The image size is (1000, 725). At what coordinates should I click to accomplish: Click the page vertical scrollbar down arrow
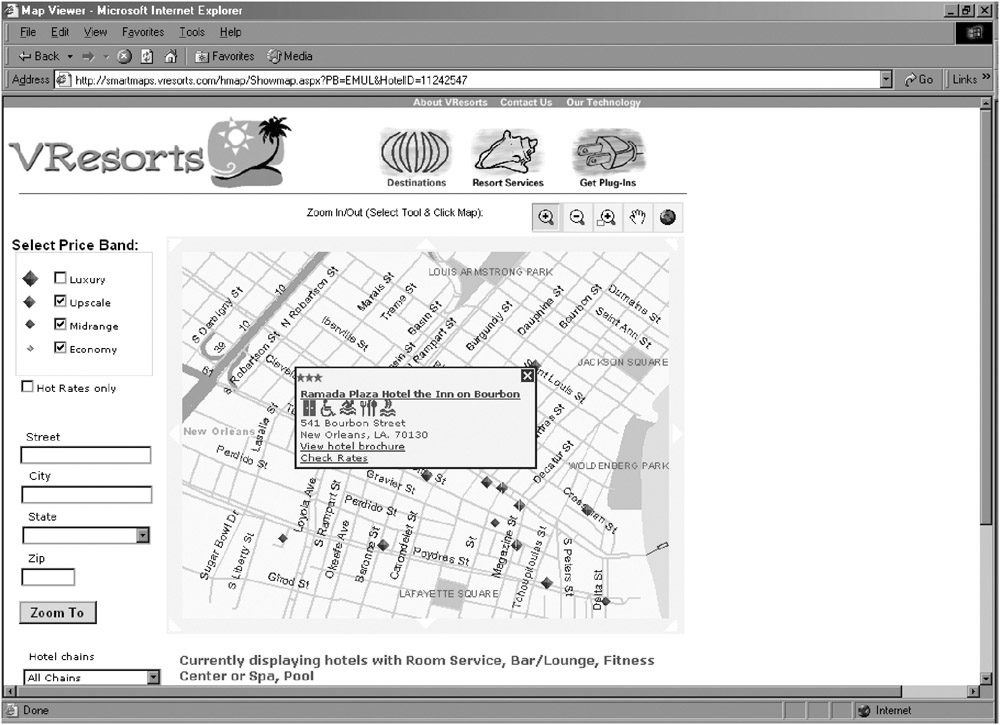tap(986, 678)
